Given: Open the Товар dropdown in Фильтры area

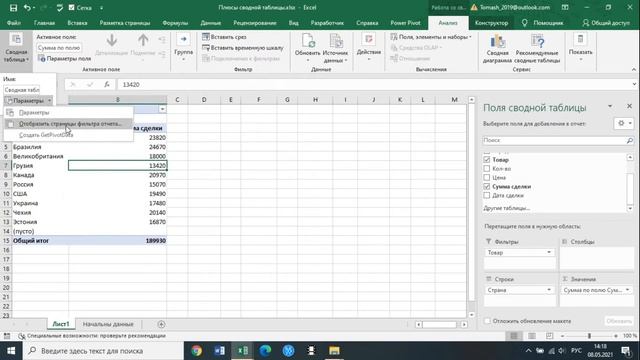Looking at the screenshot, I should click(549, 253).
